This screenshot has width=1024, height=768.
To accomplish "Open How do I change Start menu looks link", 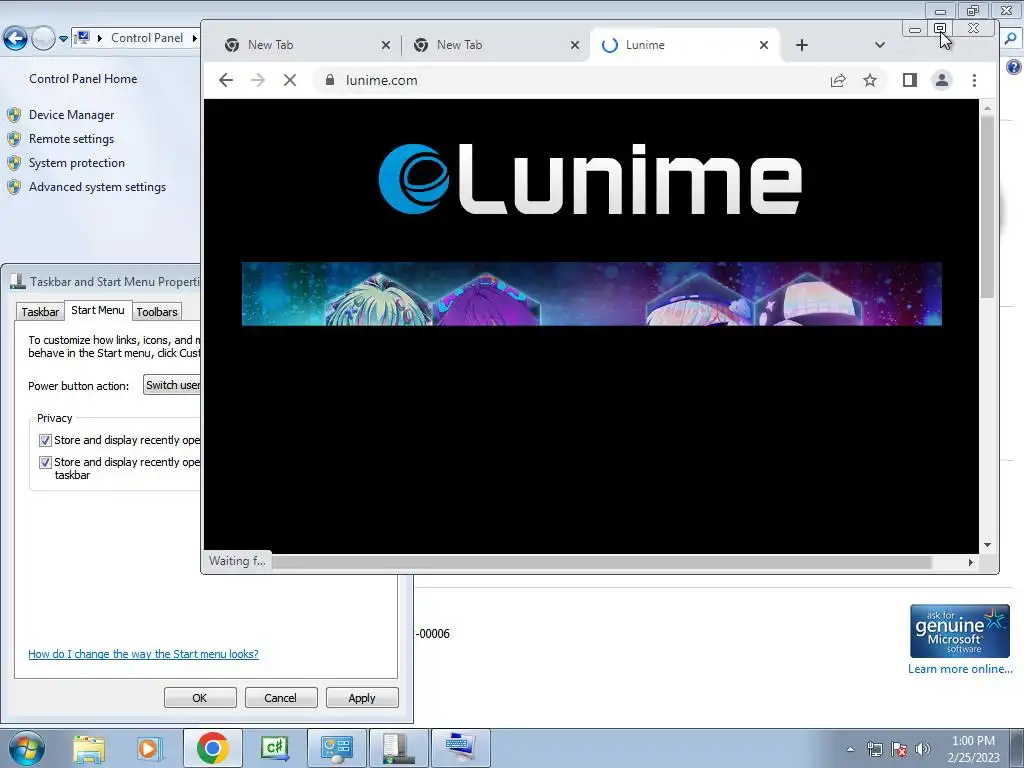I will tap(143, 654).
